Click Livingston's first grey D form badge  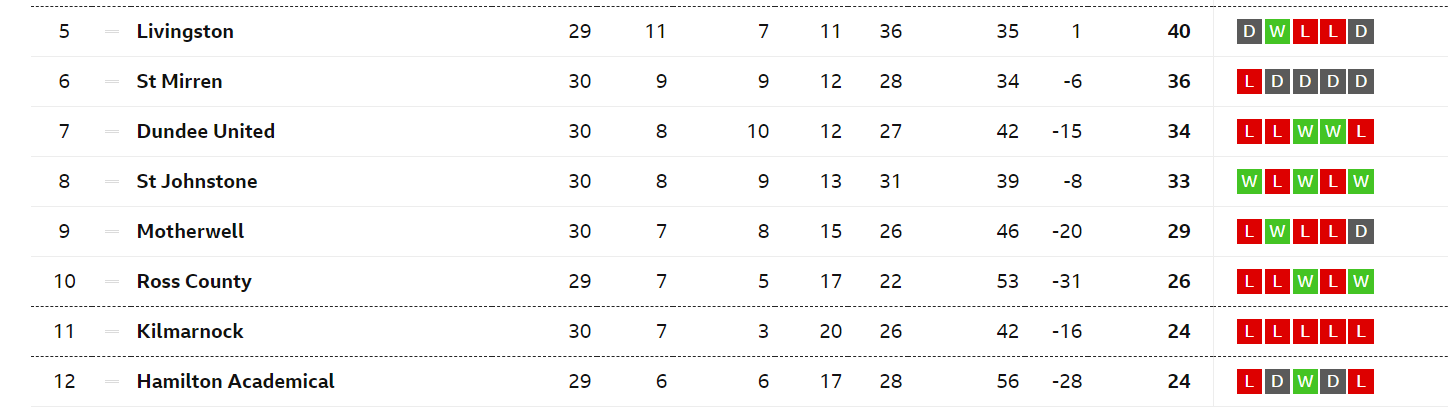point(1249,31)
